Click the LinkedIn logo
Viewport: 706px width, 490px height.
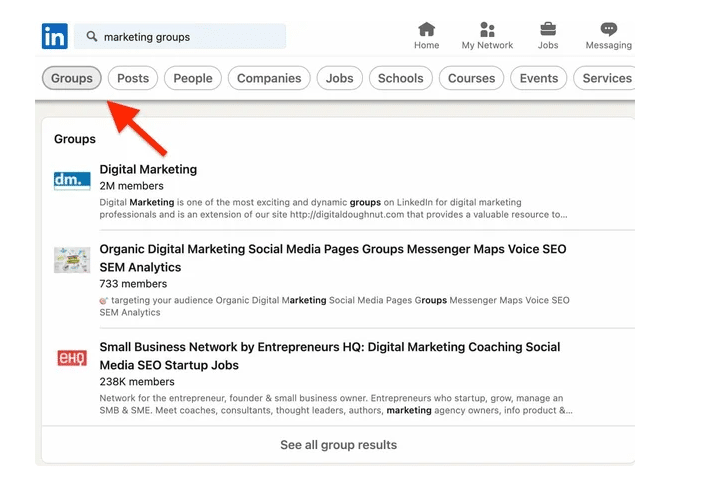point(54,36)
